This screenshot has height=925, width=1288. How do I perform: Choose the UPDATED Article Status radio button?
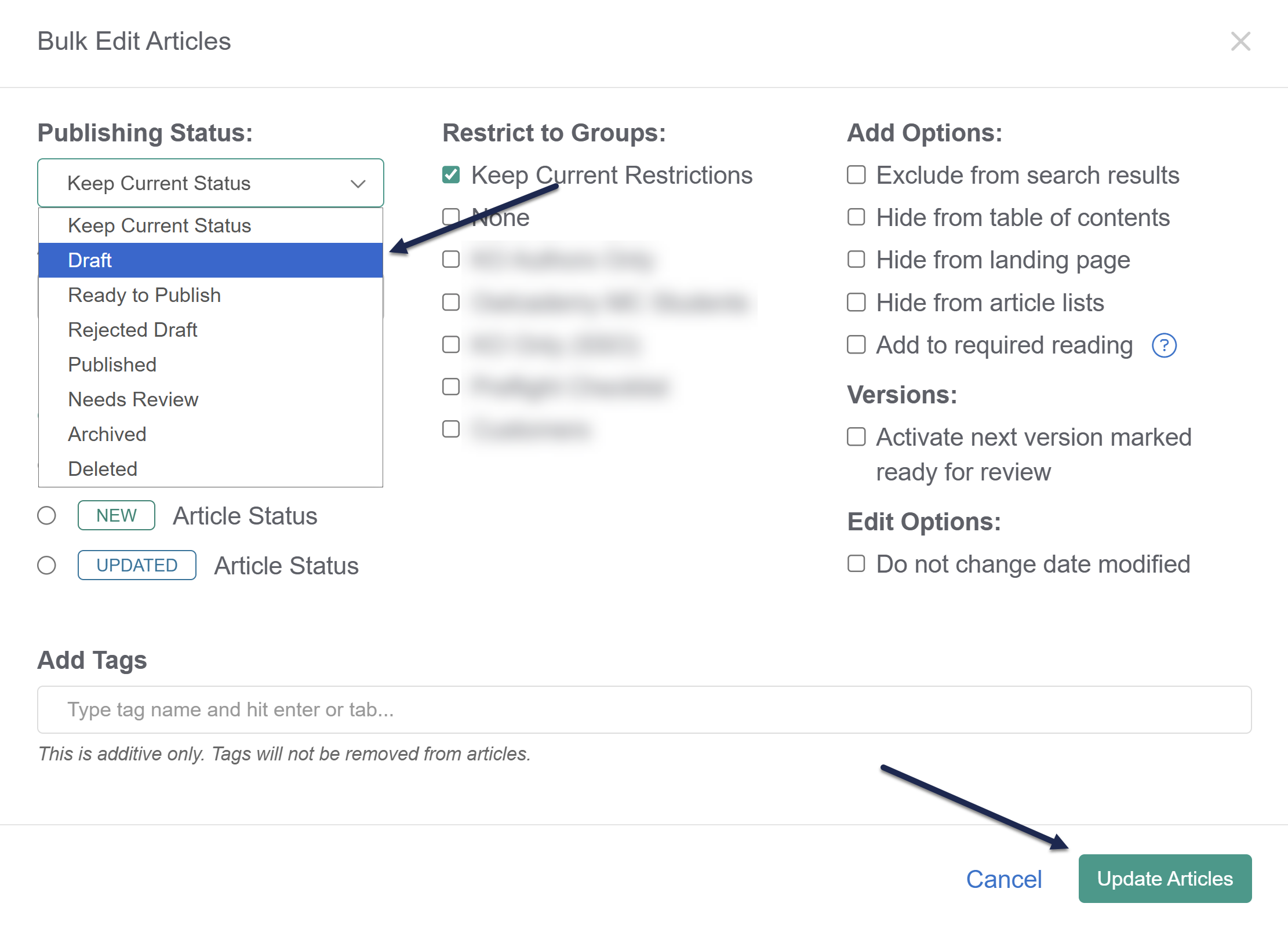47,565
